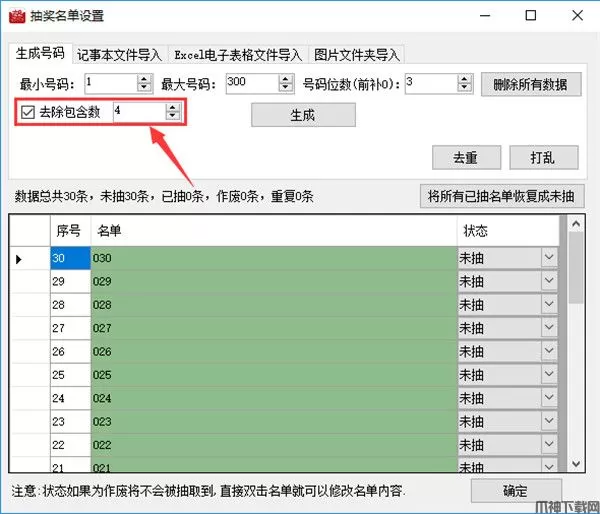The height and width of the screenshot is (514, 600).
Task: Open status dropdown for row 026
Action: 549,351
